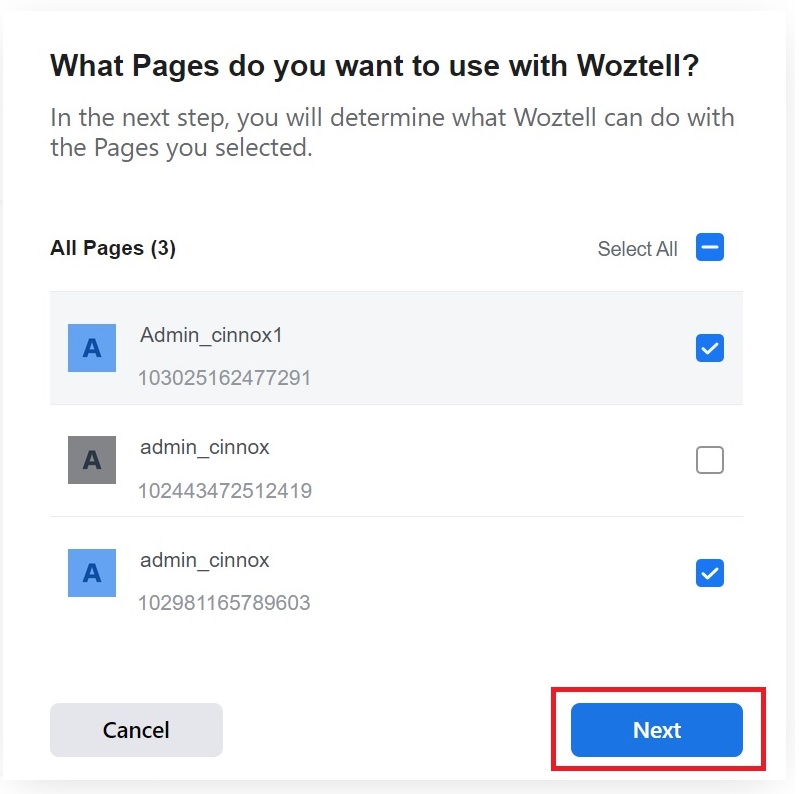
Task: Click the Admin_cinnox1 page name
Action: tap(211, 335)
